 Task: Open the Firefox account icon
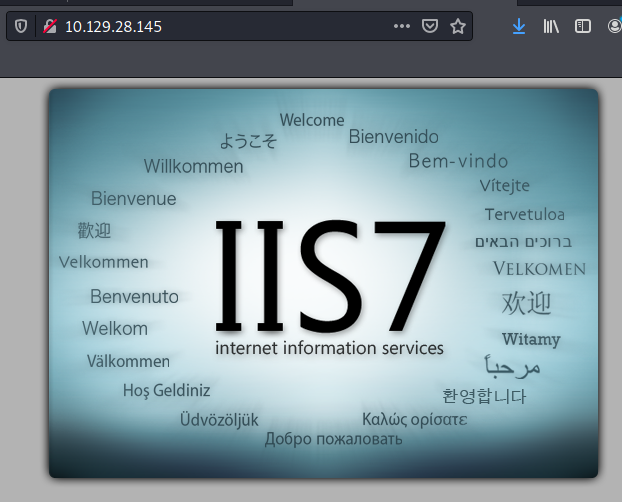click(614, 27)
